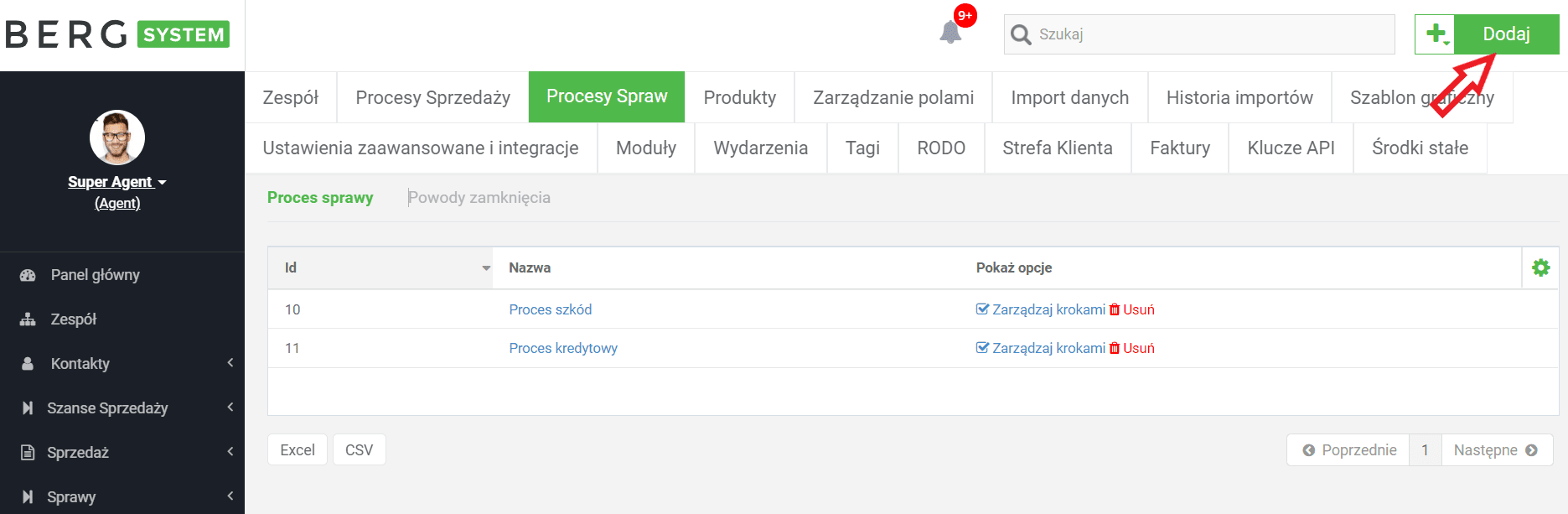Click Id cell with value 10
1568x514 pixels.
(292, 309)
